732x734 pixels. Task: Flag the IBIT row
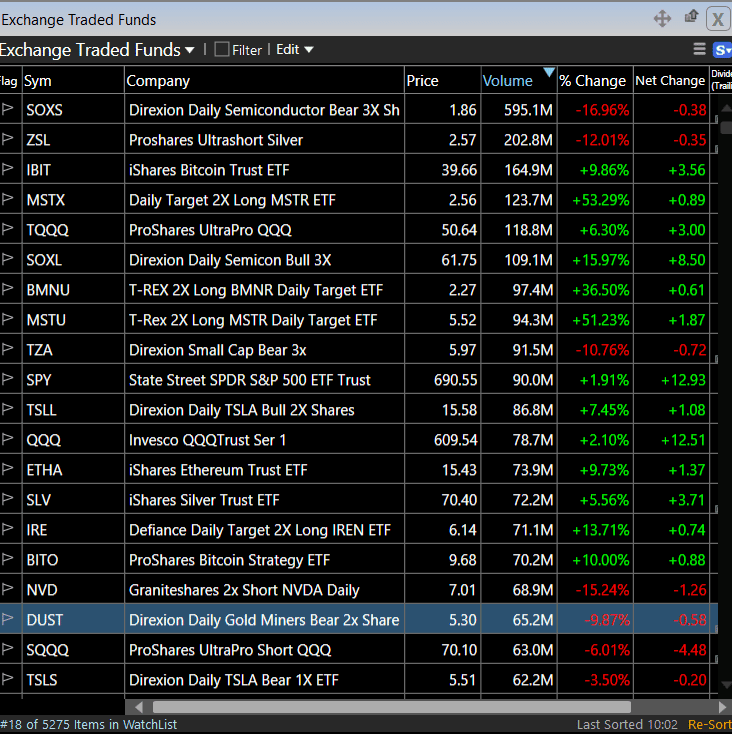(7, 169)
